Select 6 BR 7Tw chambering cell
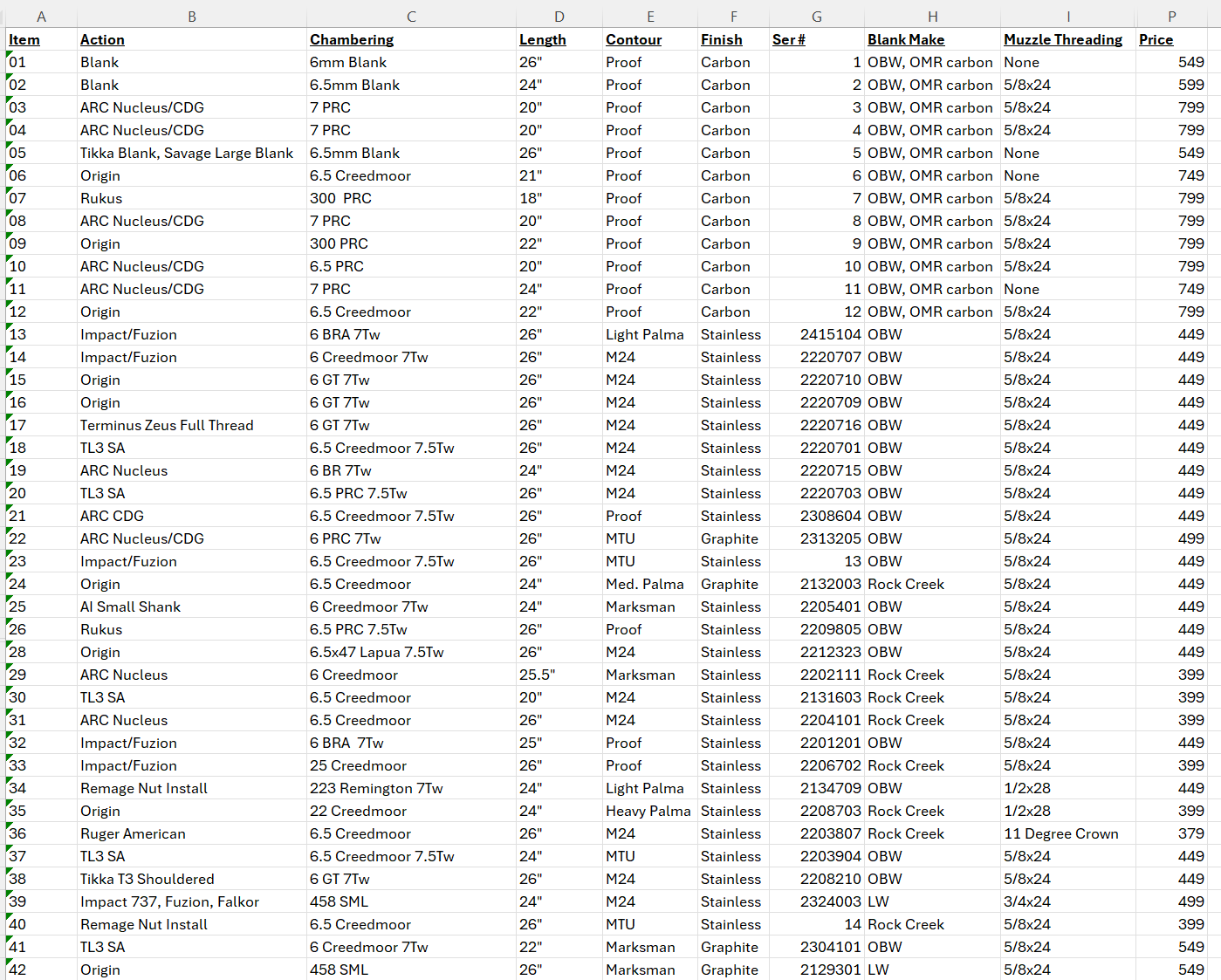The width and height of the screenshot is (1221, 980). (411, 470)
